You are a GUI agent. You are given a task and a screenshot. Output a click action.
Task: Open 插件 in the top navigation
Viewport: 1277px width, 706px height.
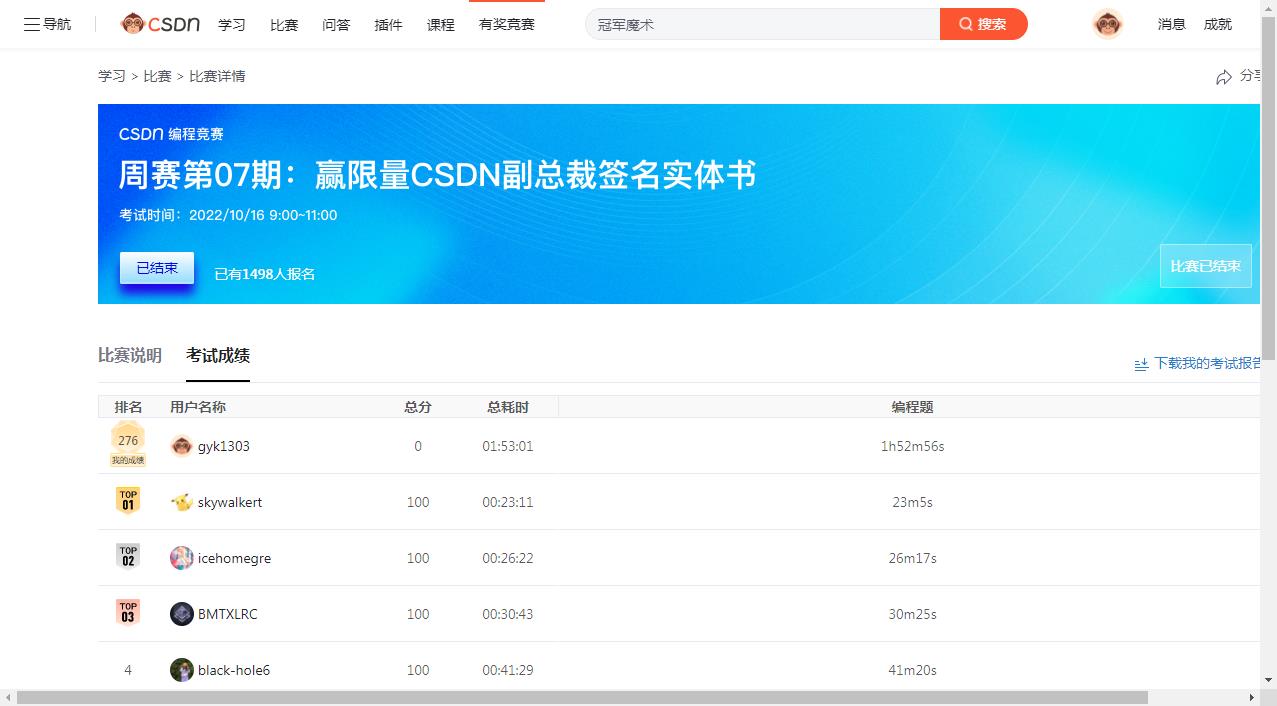[388, 24]
